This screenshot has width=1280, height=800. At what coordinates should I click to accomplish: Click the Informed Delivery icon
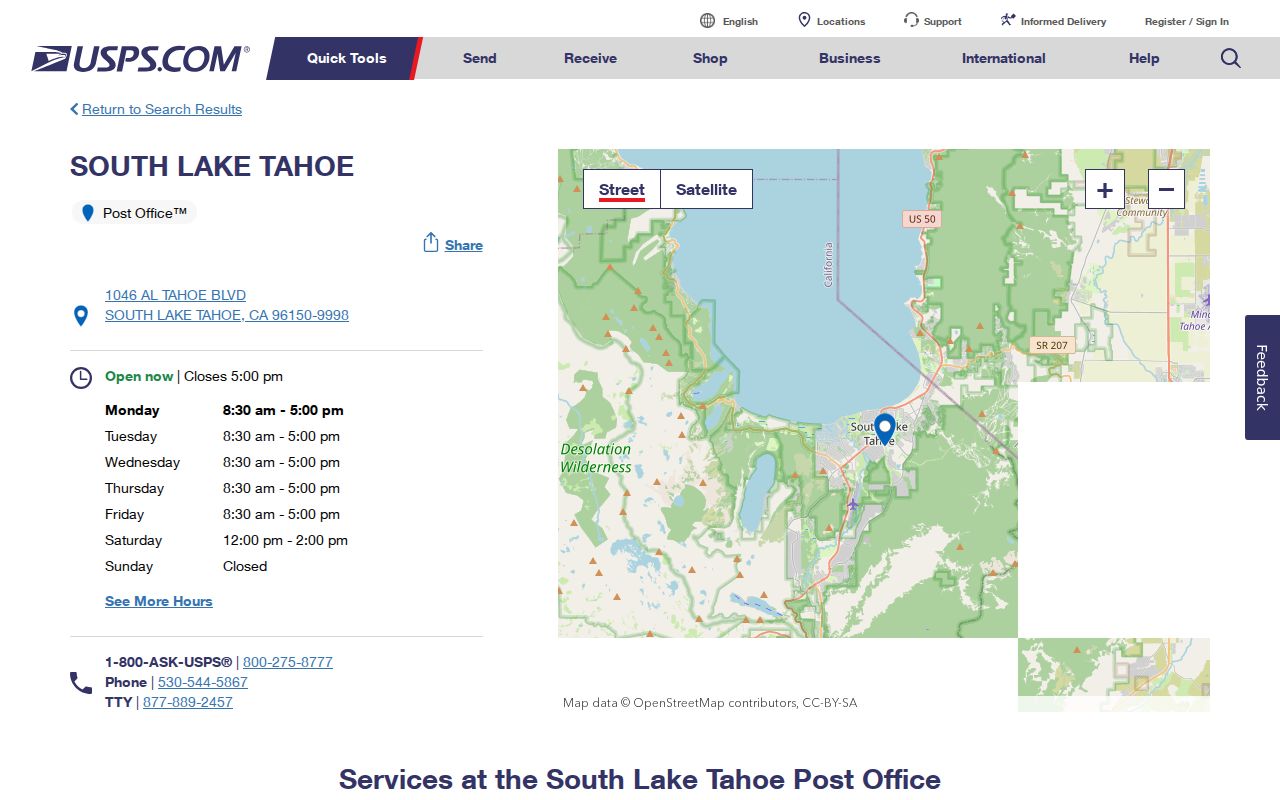pyautogui.click(x=1008, y=20)
